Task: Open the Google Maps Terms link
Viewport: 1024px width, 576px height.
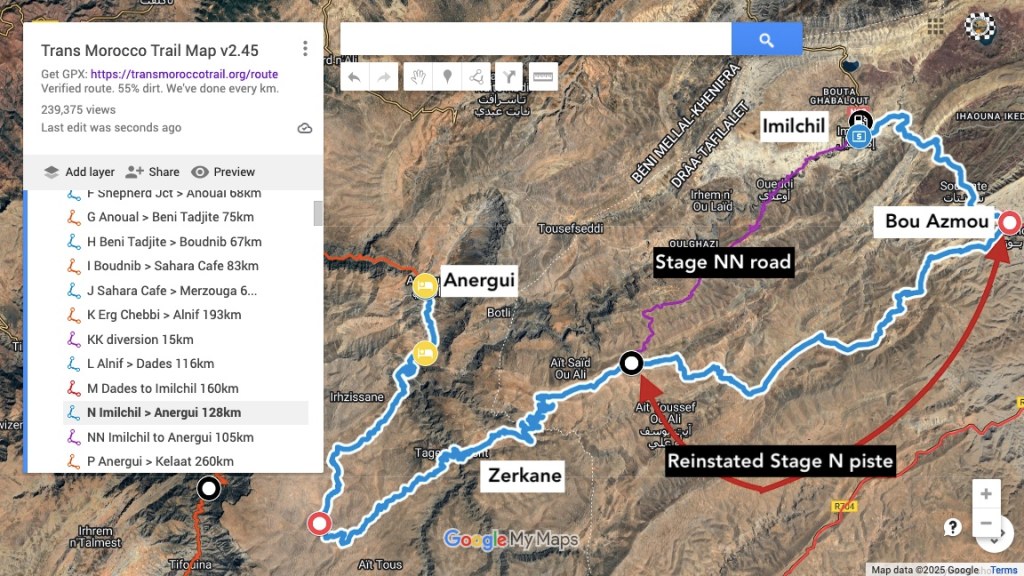Action: pos(1003,568)
